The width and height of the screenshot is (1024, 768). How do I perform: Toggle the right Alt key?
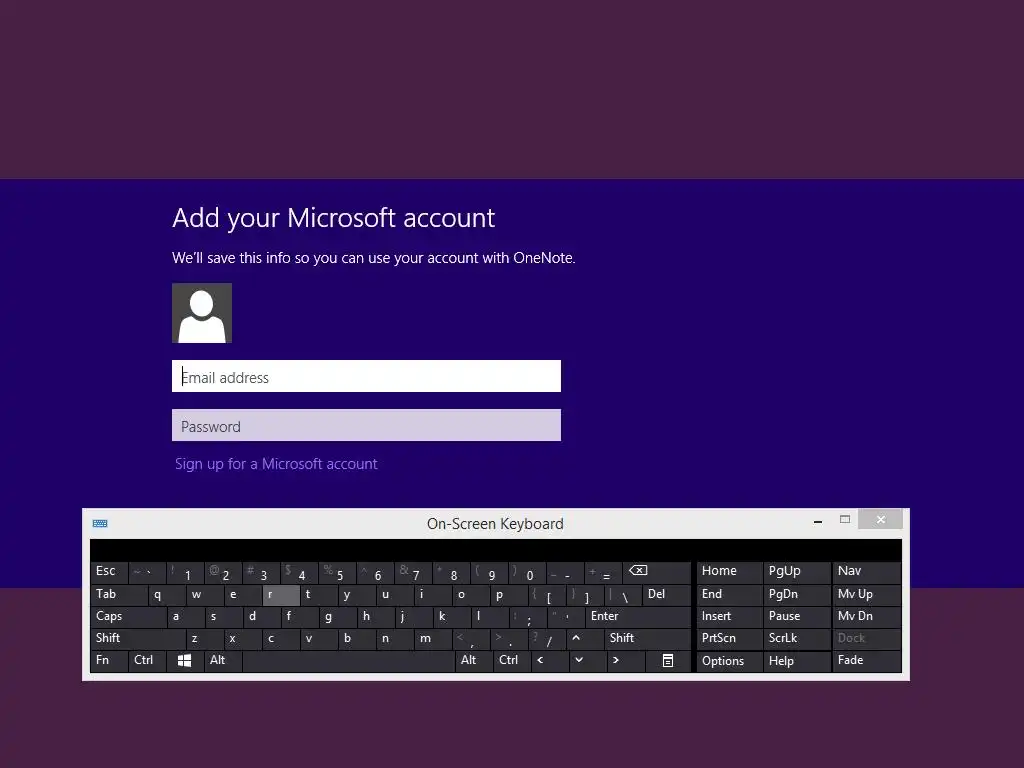click(473, 661)
